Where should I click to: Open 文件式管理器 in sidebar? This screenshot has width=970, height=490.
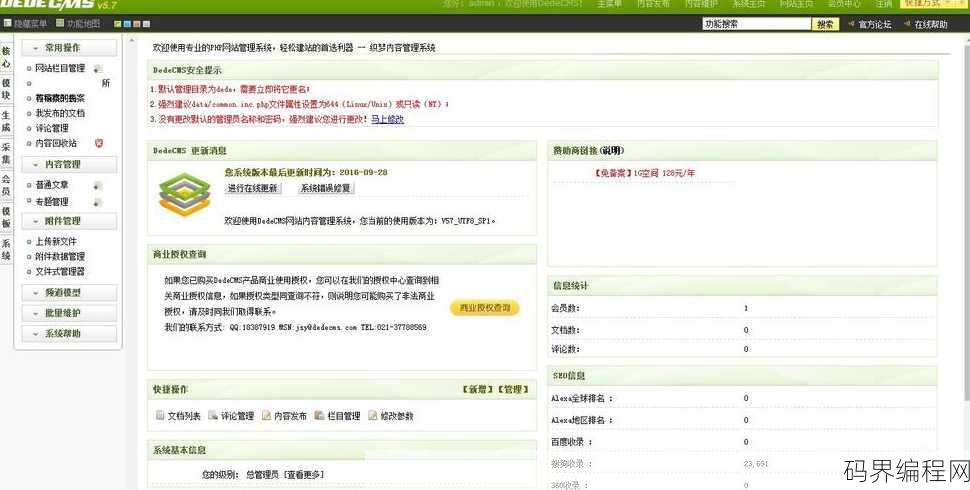click(60, 271)
